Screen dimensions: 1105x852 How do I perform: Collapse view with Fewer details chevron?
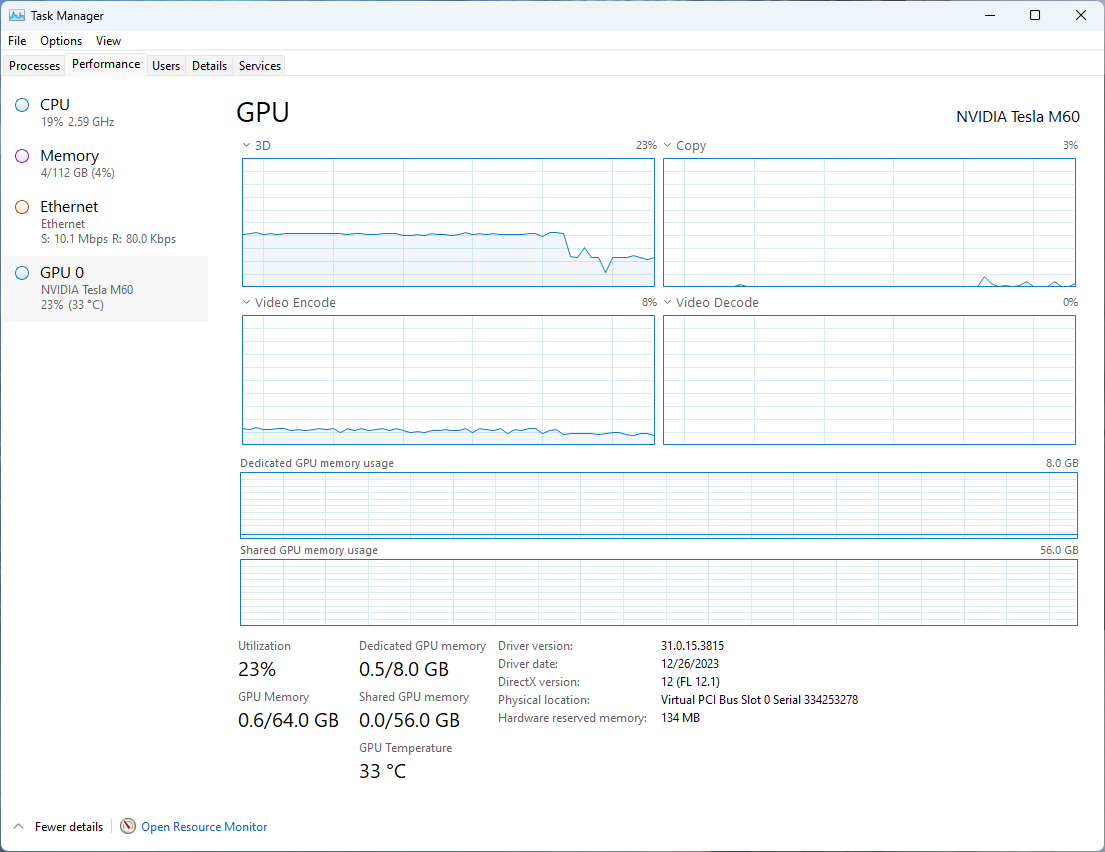click(x=18, y=827)
